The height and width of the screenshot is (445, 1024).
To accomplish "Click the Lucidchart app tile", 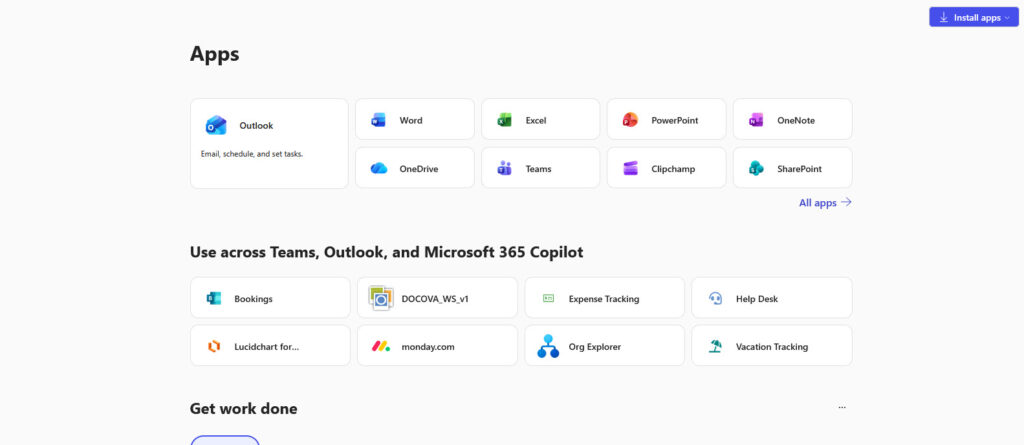I will pyautogui.click(x=270, y=346).
